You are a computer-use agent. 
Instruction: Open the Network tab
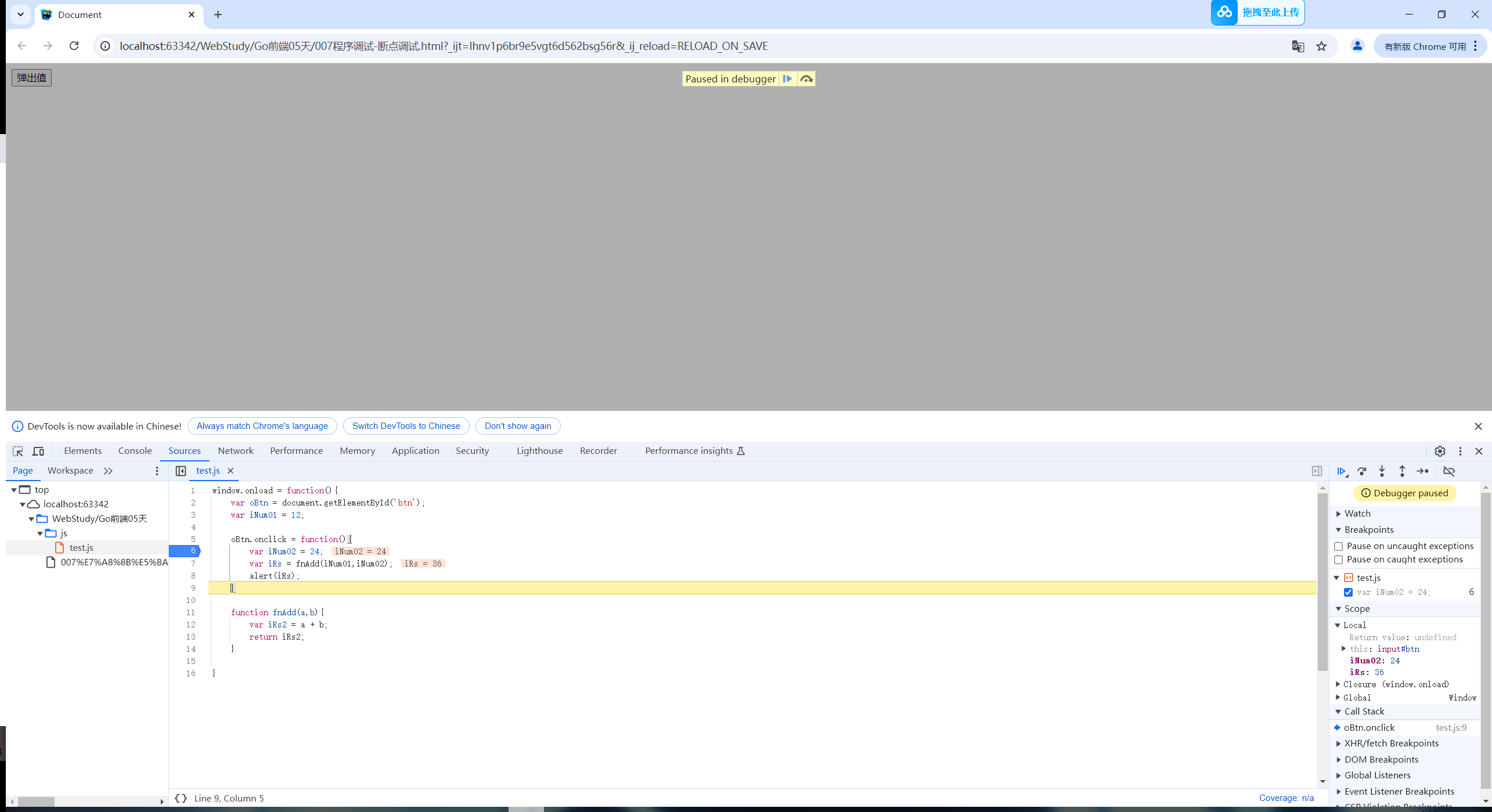point(235,451)
